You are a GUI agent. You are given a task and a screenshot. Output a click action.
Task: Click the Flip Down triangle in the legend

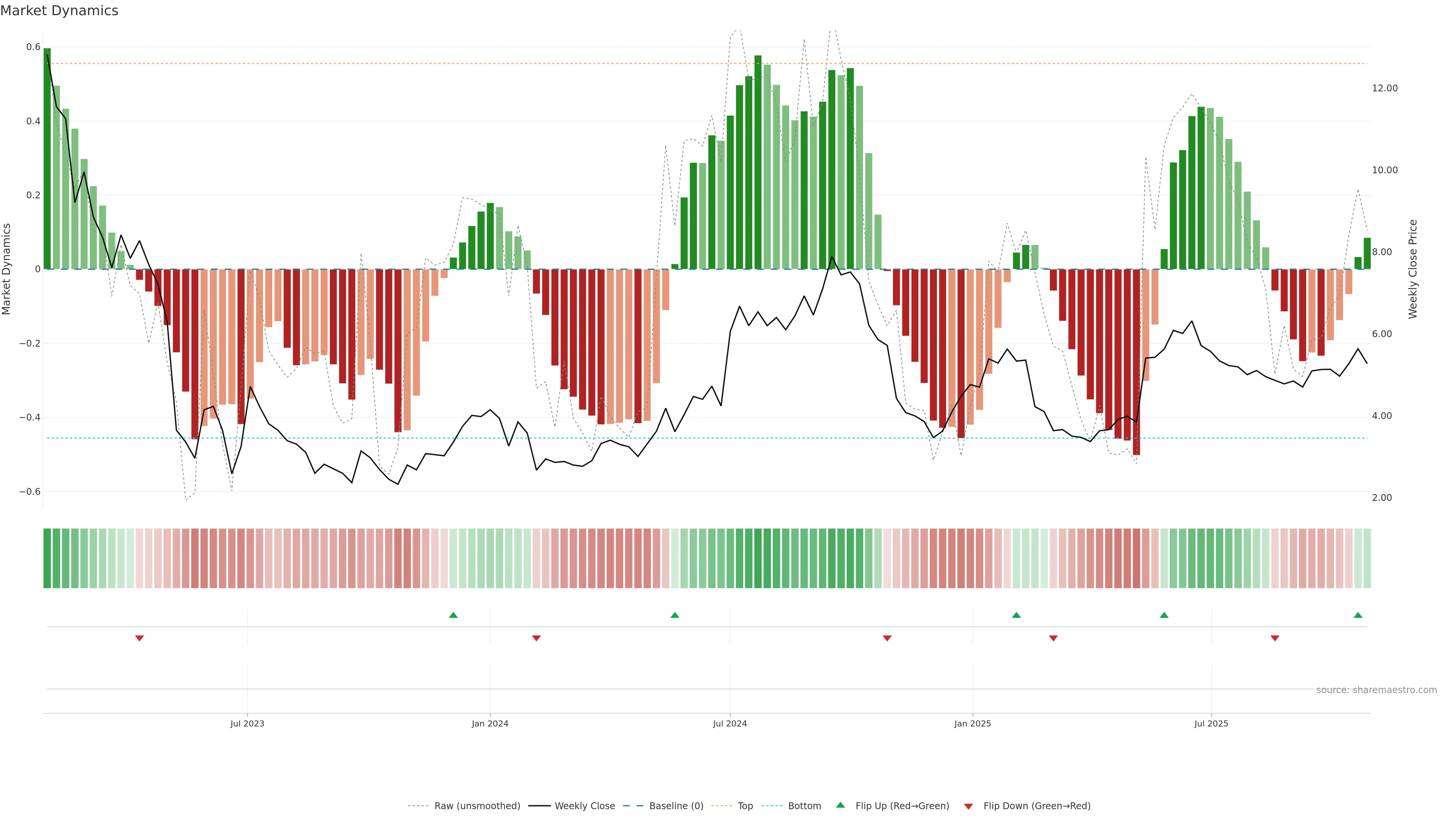point(968,806)
